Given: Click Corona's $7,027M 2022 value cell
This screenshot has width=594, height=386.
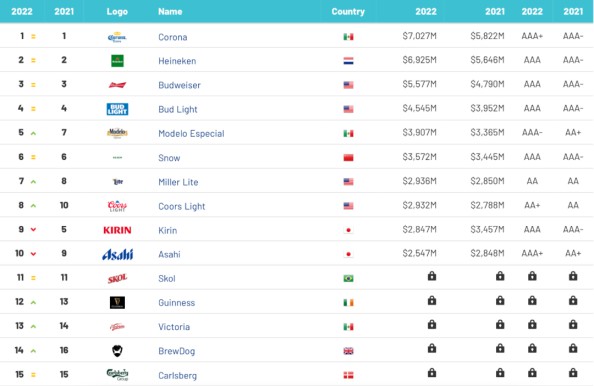Looking at the screenshot, I should point(419,36).
